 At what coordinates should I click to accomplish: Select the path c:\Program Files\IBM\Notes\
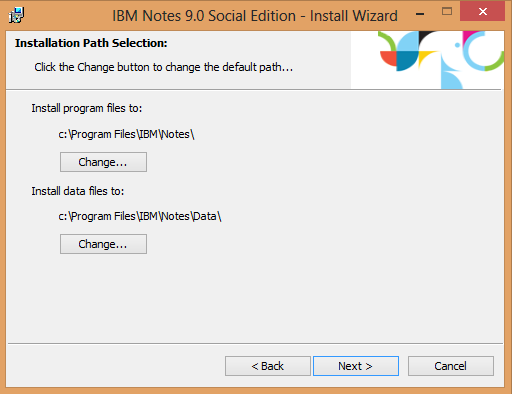point(126,134)
